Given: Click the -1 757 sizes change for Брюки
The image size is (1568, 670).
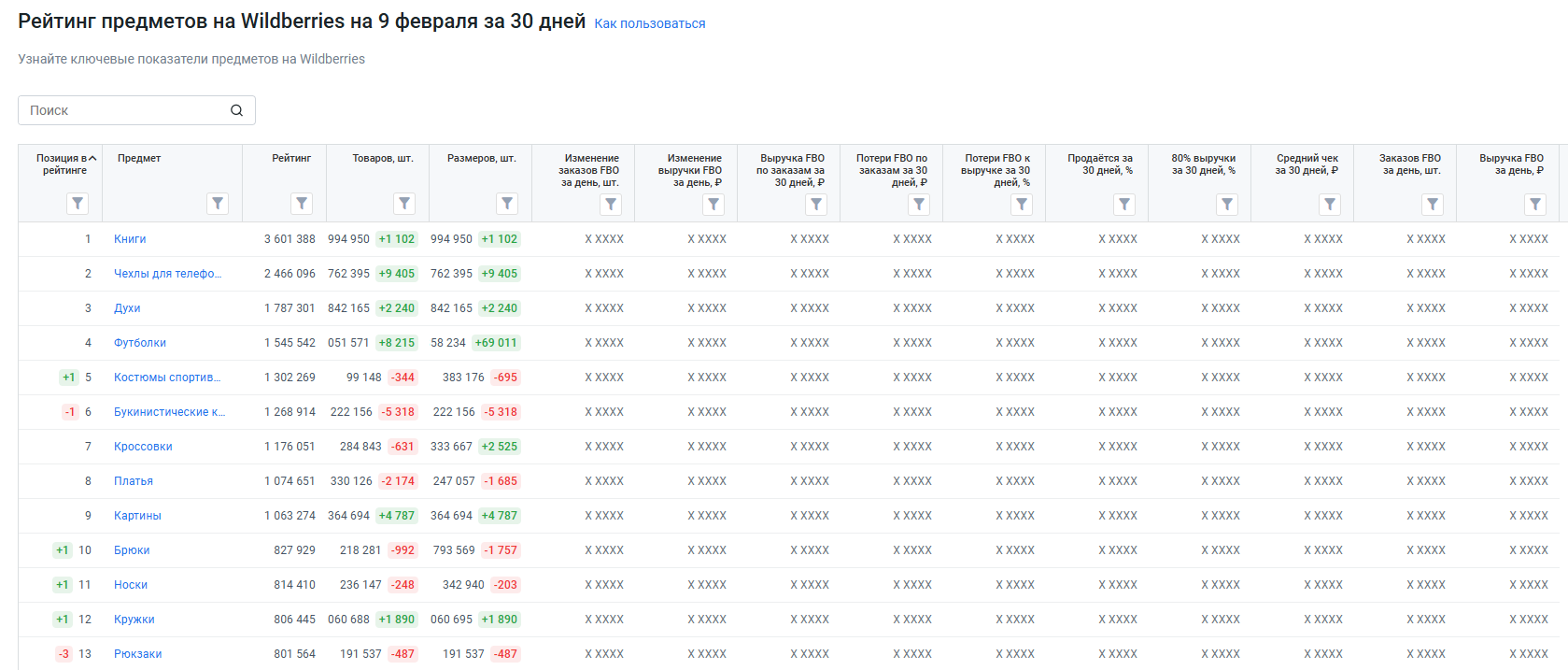Looking at the screenshot, I should 501,550.
